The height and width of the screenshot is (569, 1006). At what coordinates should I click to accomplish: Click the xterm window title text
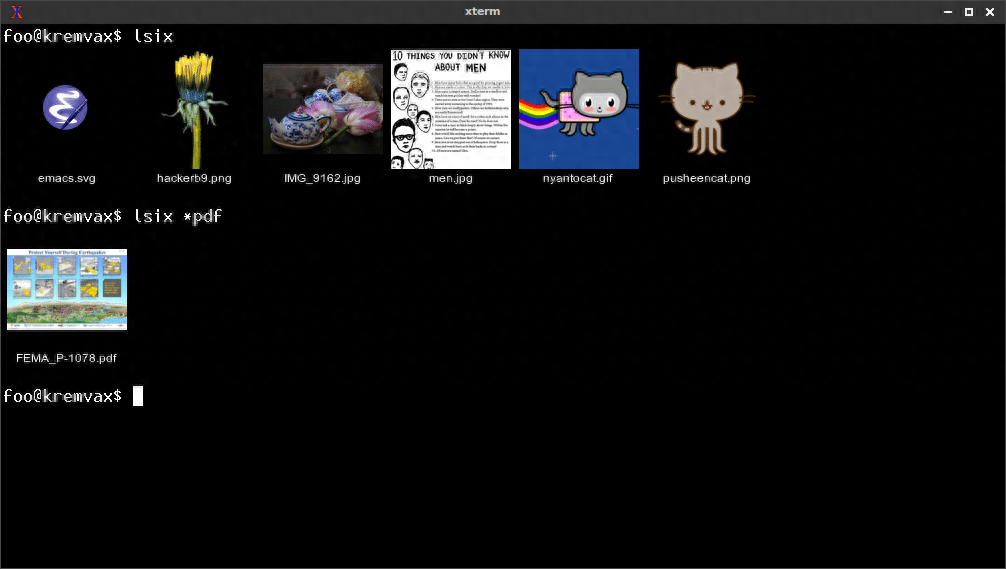point(482,12)
